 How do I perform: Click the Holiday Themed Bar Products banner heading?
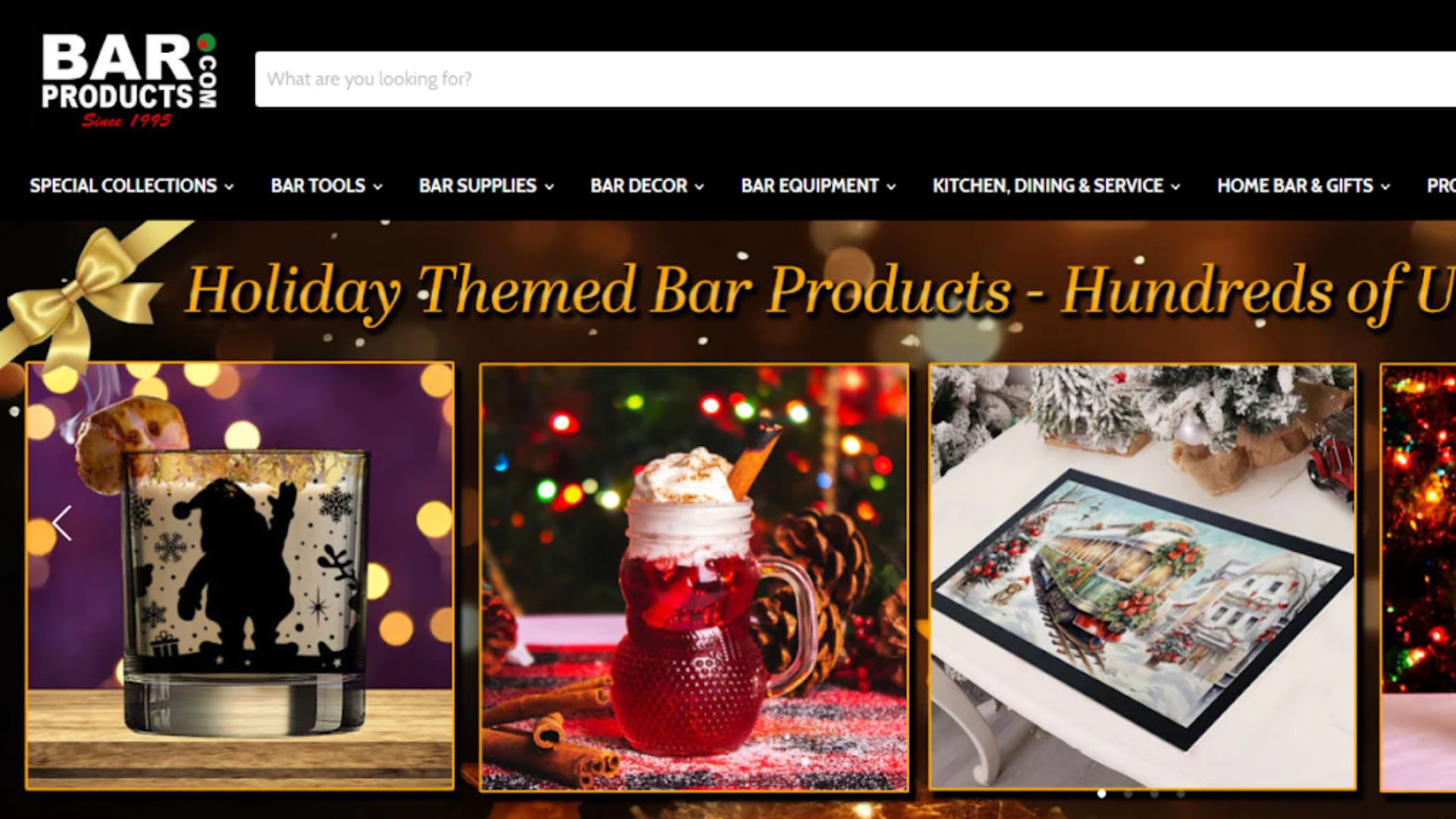click(819, 290)
